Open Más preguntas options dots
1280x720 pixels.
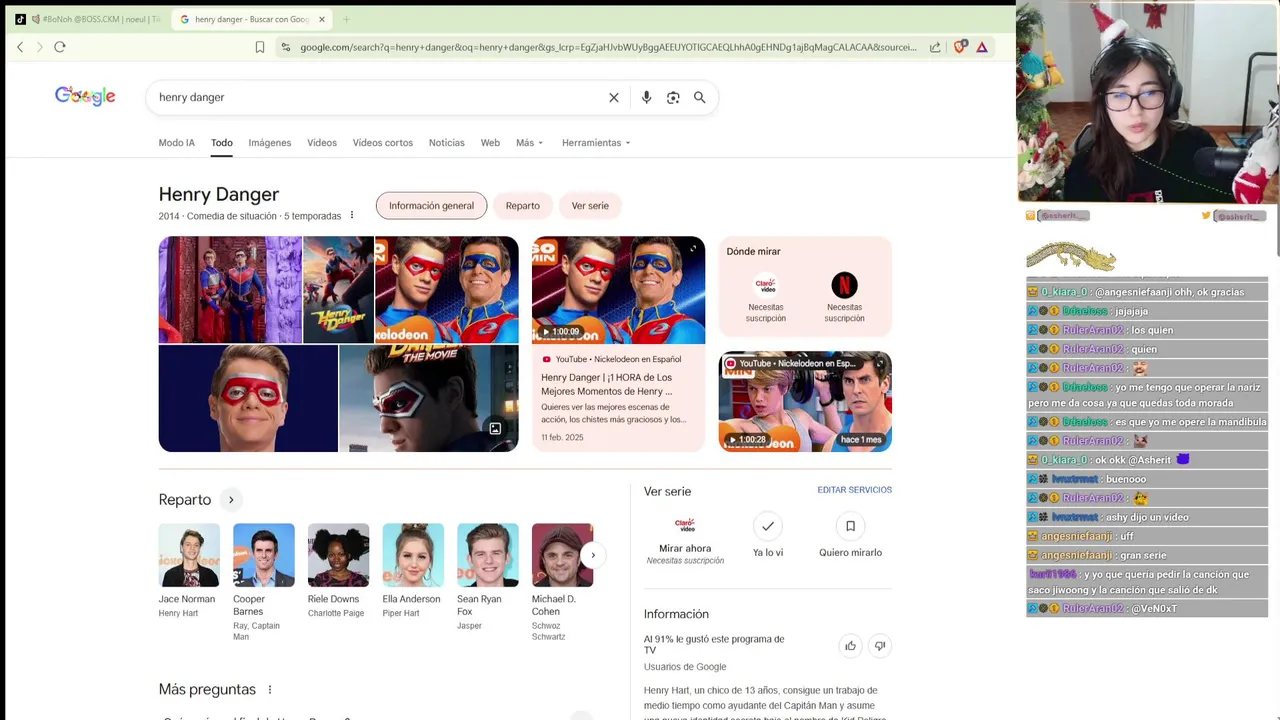point(269,689)
